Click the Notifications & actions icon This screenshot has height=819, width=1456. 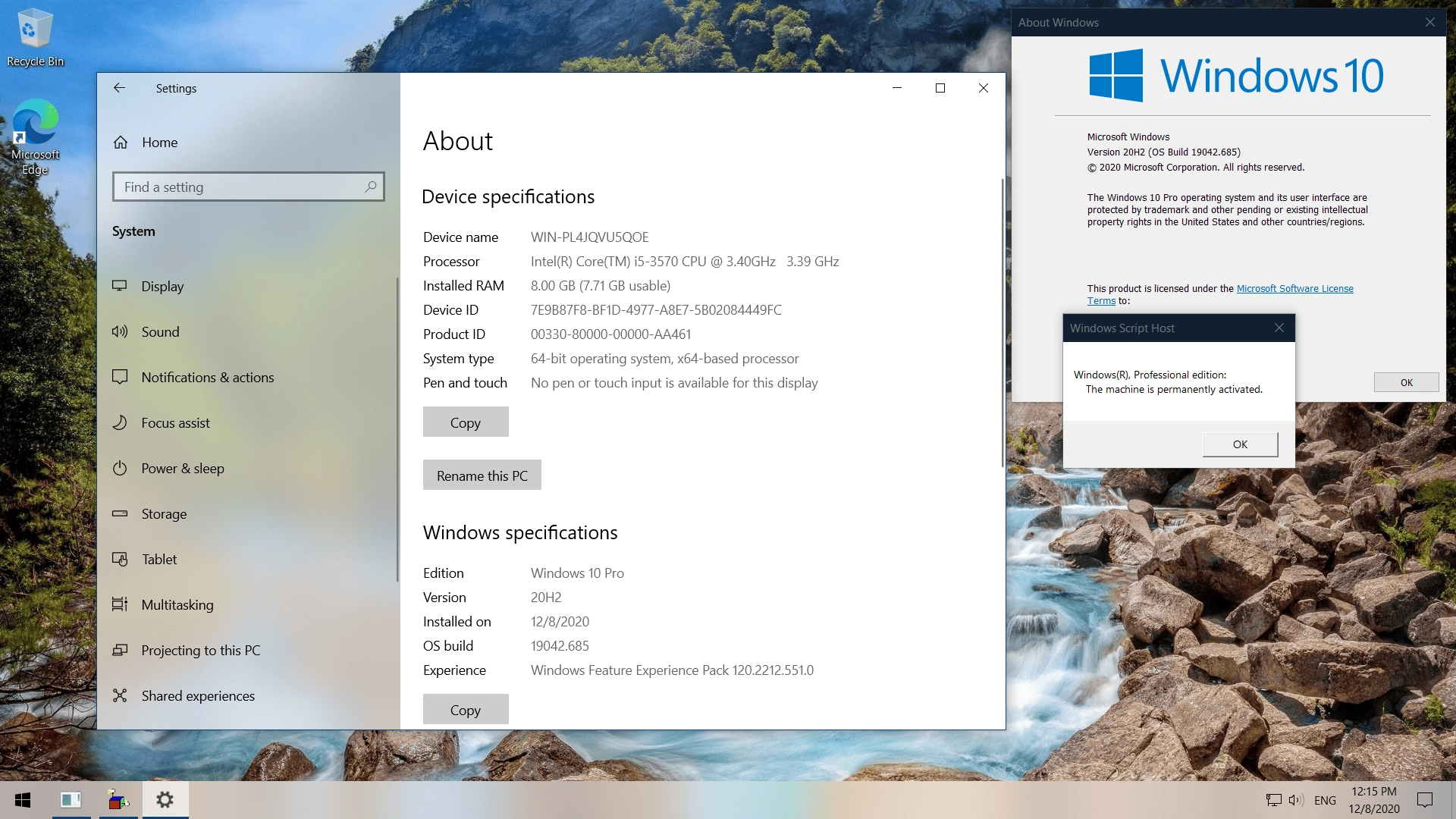coord(120,377)
